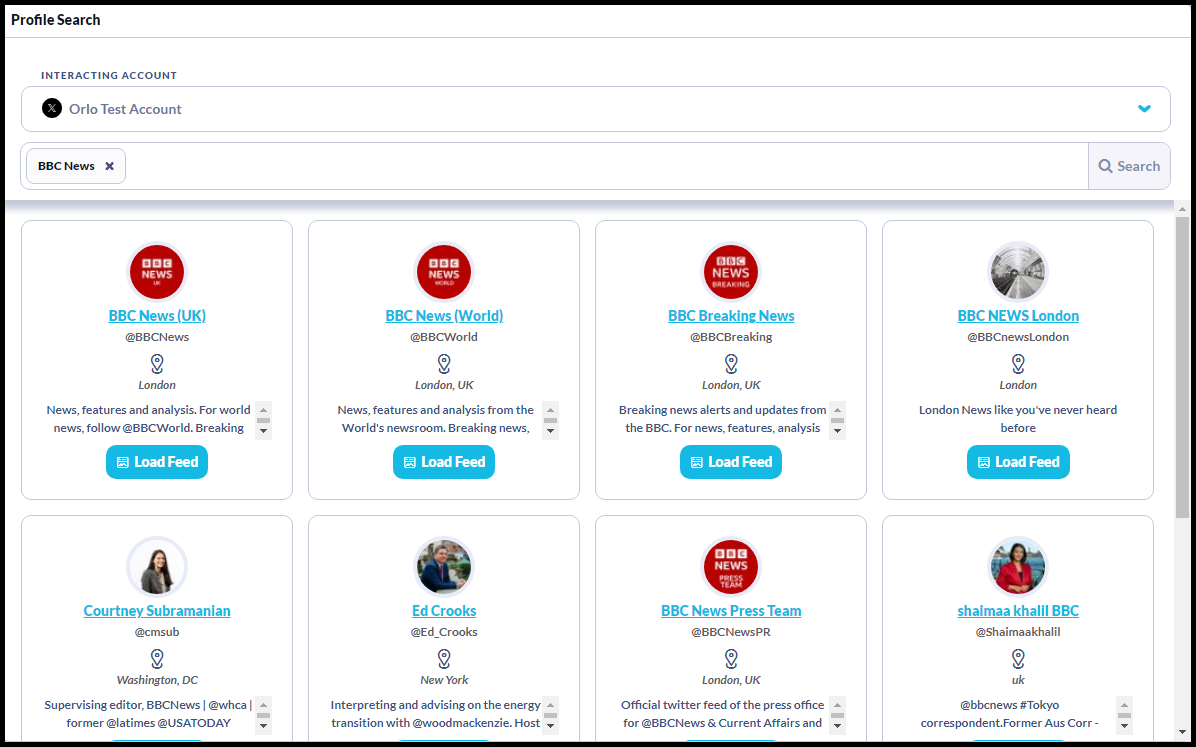Click bio scroll-down arrow on shaimaa khalil BBC card
The height and width of the screenshot is (747, 1196).
click(x=1124, y=726)
